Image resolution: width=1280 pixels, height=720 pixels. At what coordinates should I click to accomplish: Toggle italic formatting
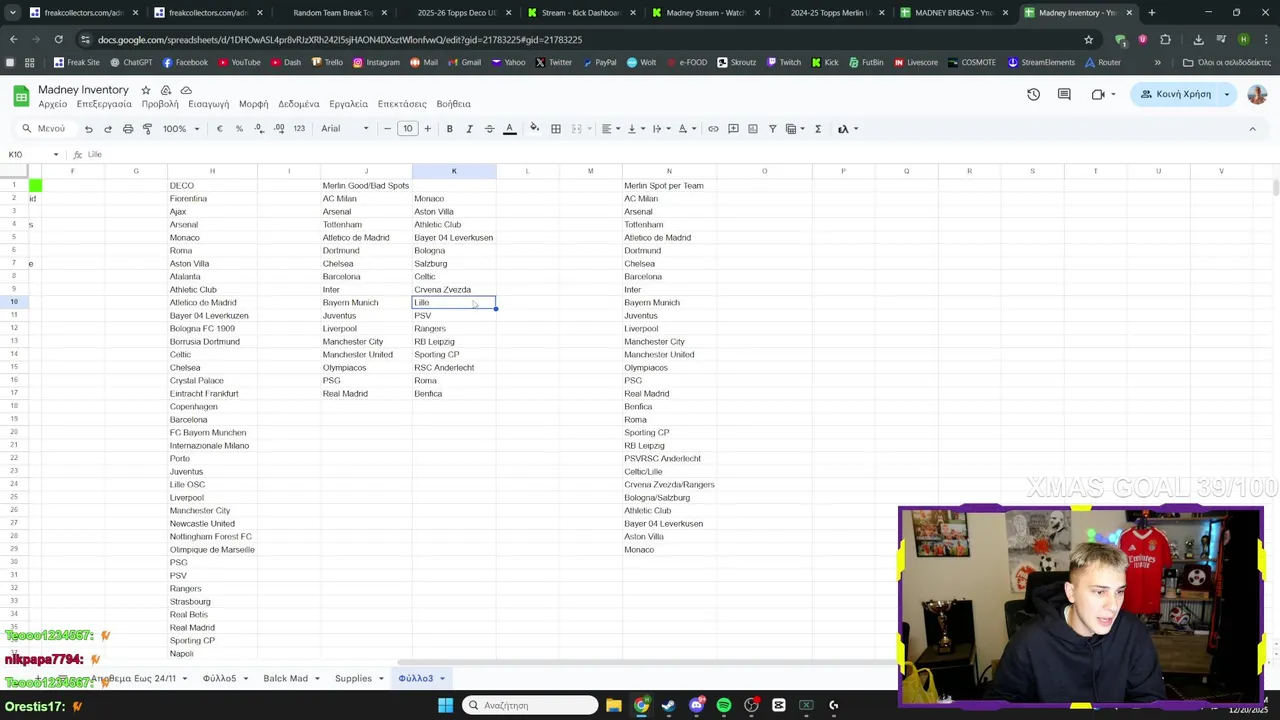(469, 129)
